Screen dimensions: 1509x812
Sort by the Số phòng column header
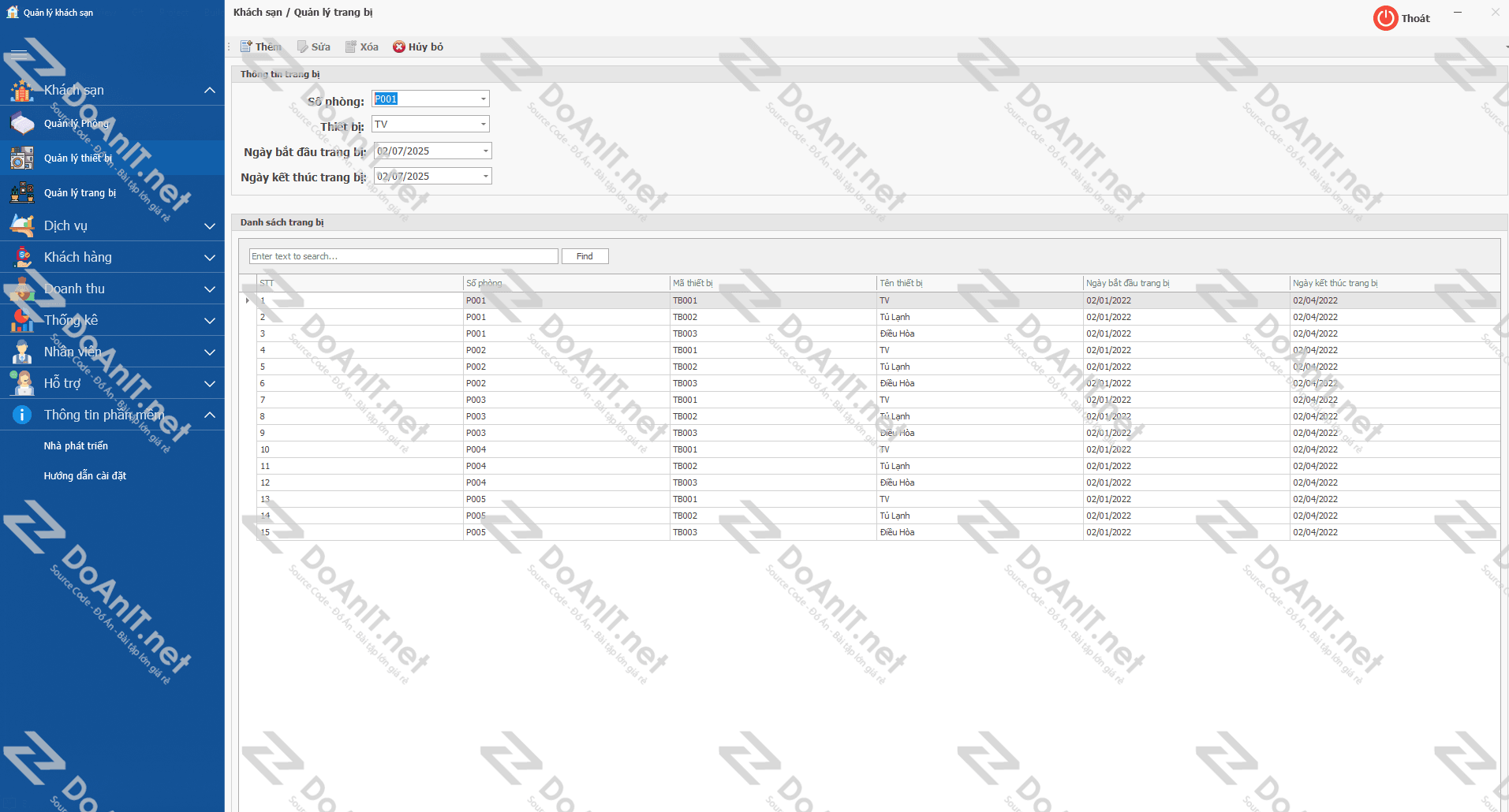click(566, 283)
